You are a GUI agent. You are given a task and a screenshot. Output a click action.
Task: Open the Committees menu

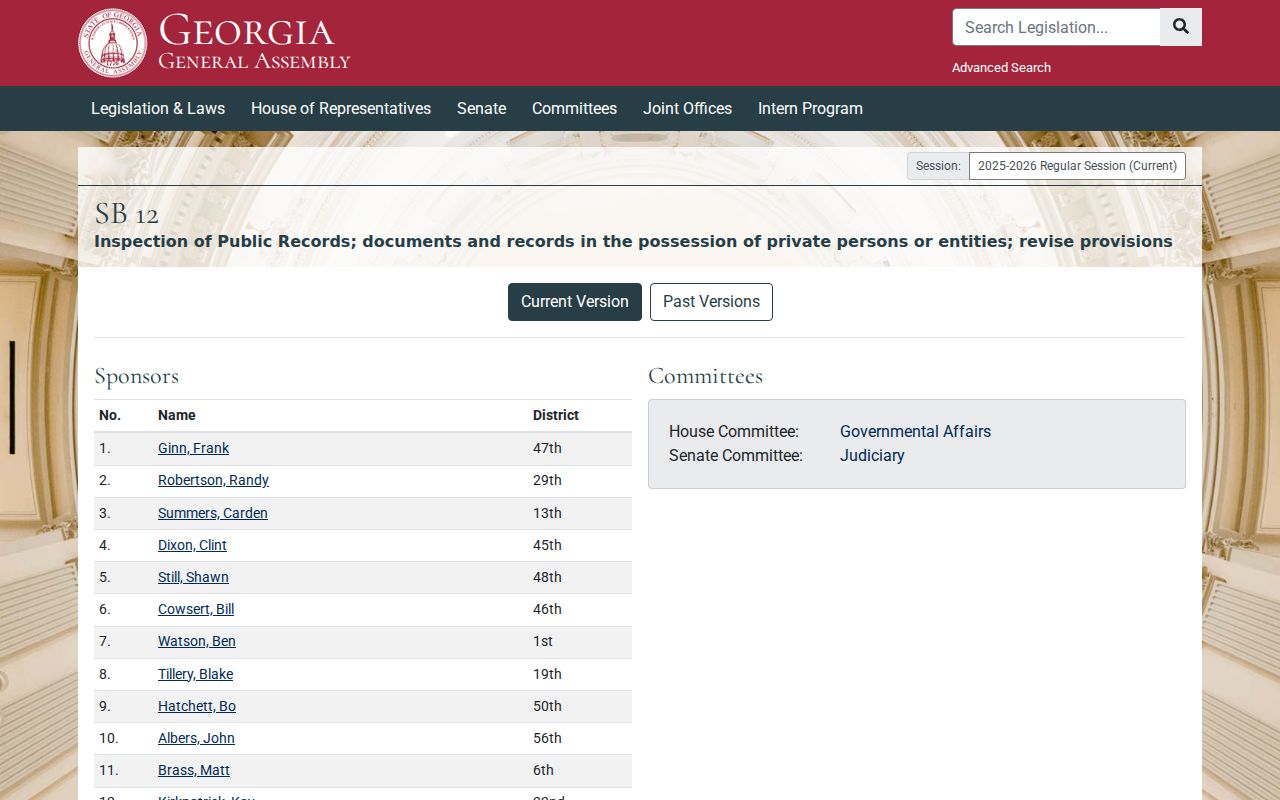point(574,108)
